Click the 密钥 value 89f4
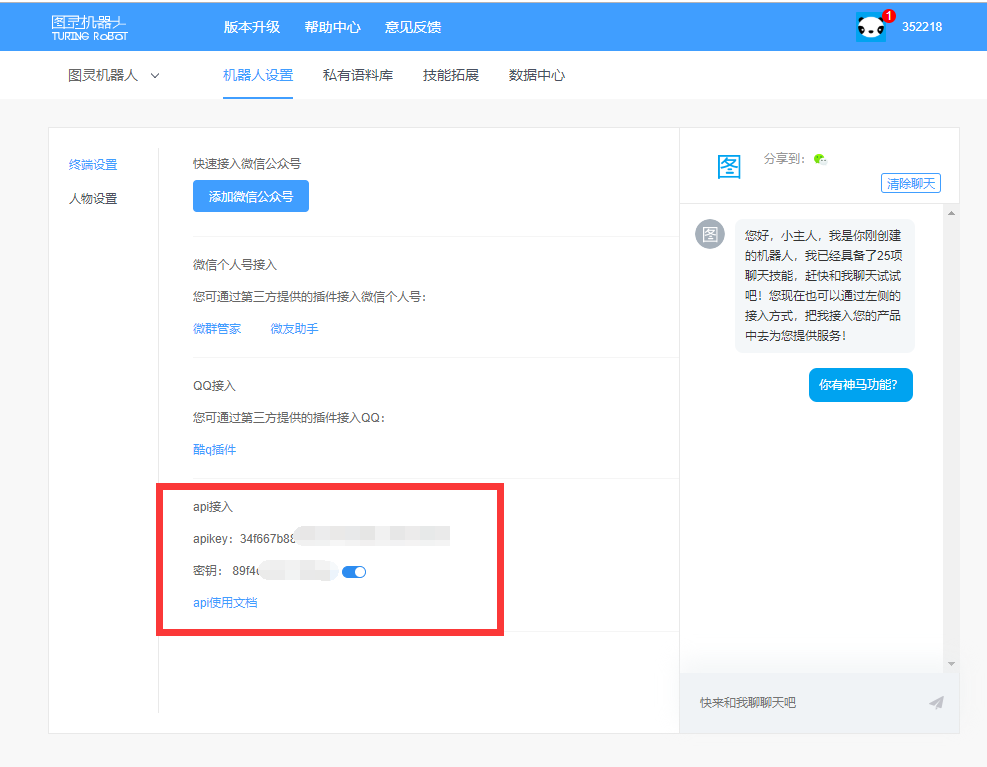 (x=245, y=571)
